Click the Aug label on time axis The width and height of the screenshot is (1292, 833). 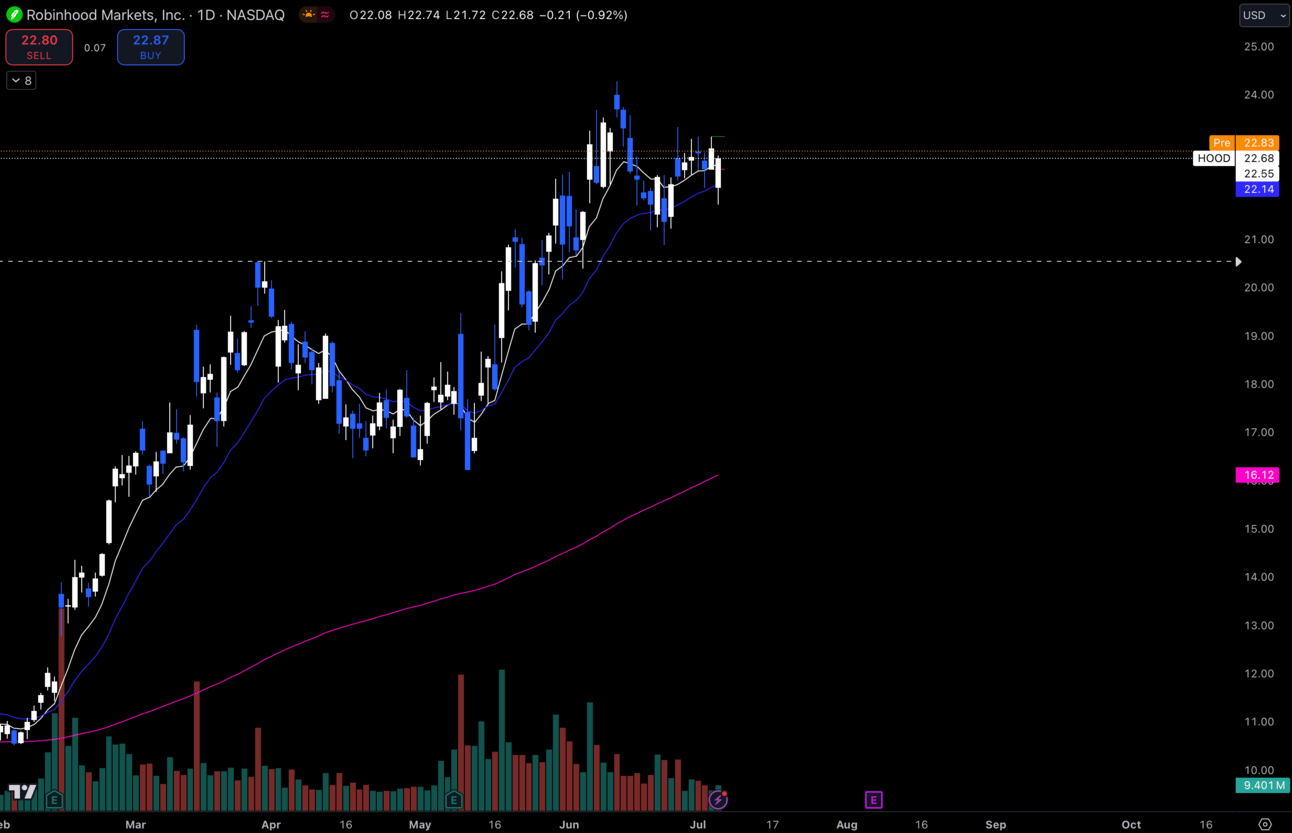pos(847,825)
